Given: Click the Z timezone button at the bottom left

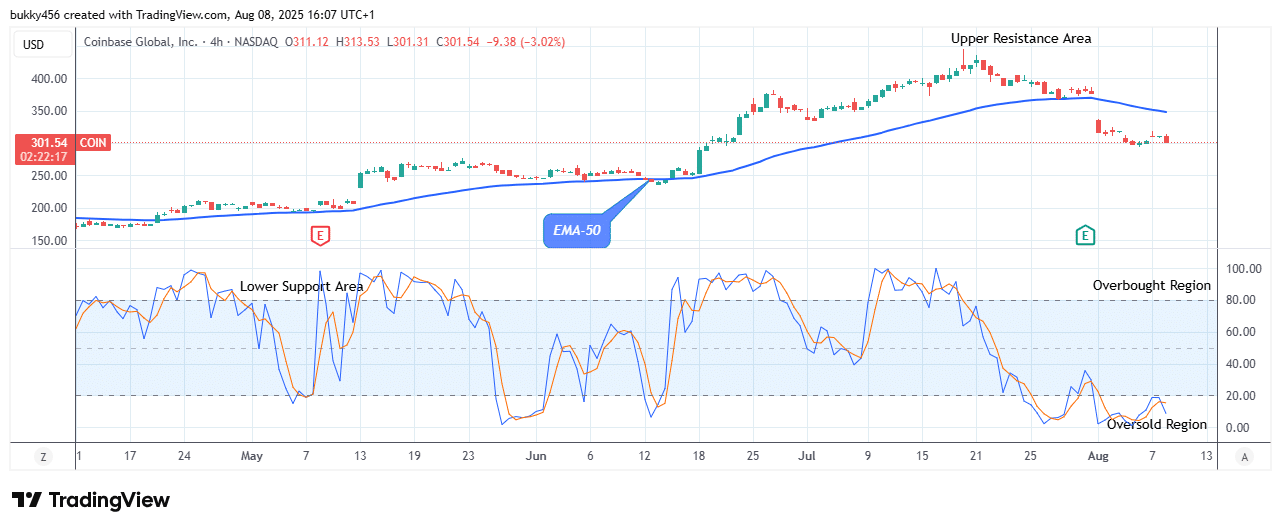Looking at the screenshot, I should point(43,456).
